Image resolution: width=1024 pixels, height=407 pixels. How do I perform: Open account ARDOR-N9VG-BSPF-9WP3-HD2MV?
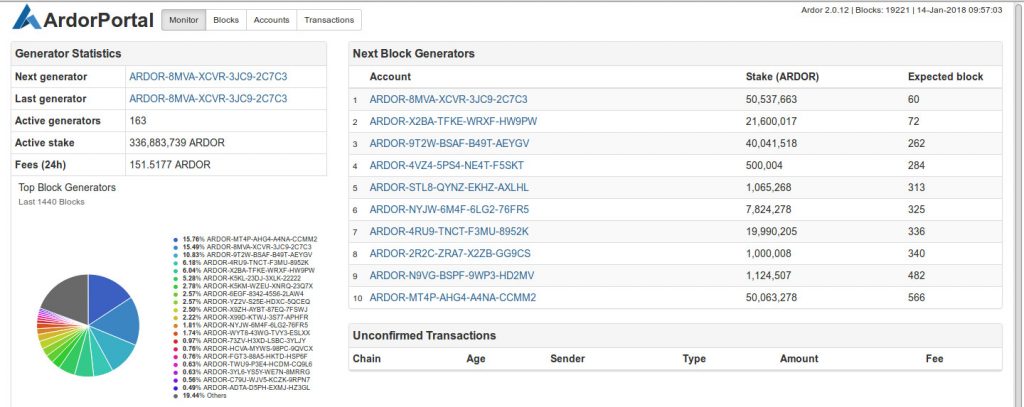[451, 276]
